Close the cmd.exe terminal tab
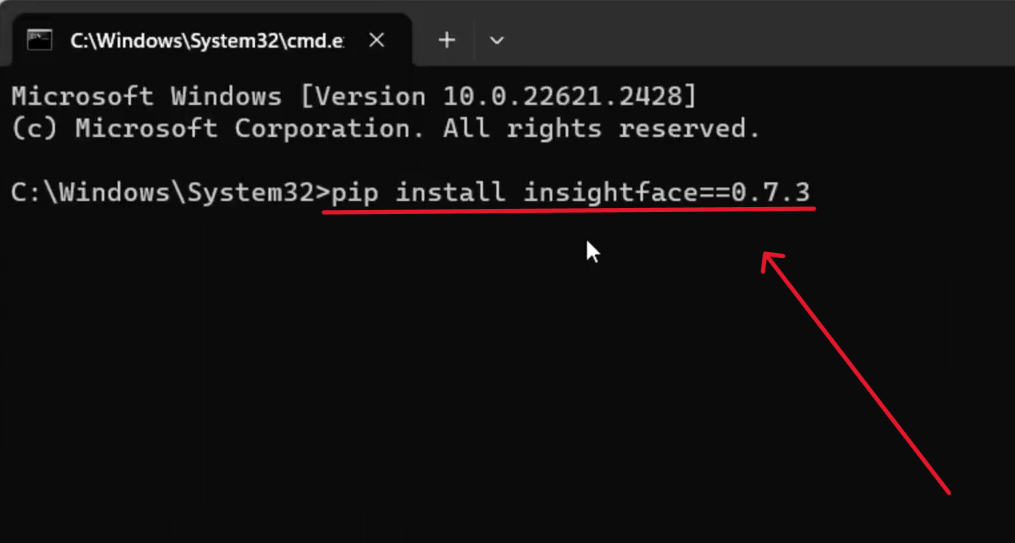 click(x=377, y=41)
